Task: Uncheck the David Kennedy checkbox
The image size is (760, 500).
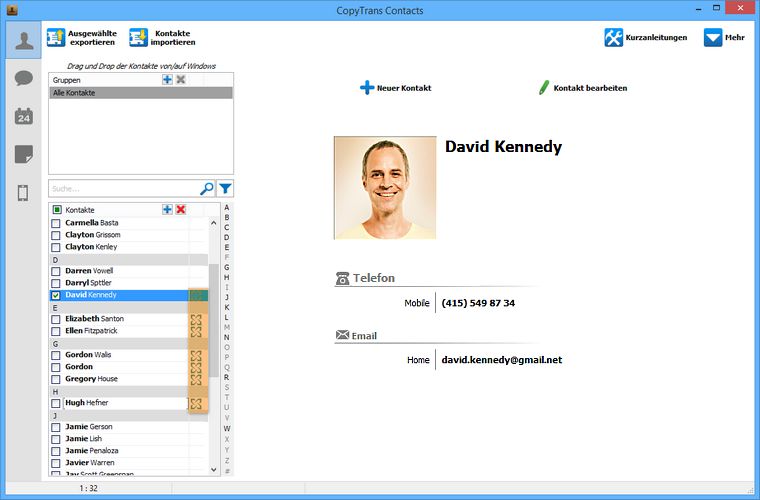Action: (56, 296)
